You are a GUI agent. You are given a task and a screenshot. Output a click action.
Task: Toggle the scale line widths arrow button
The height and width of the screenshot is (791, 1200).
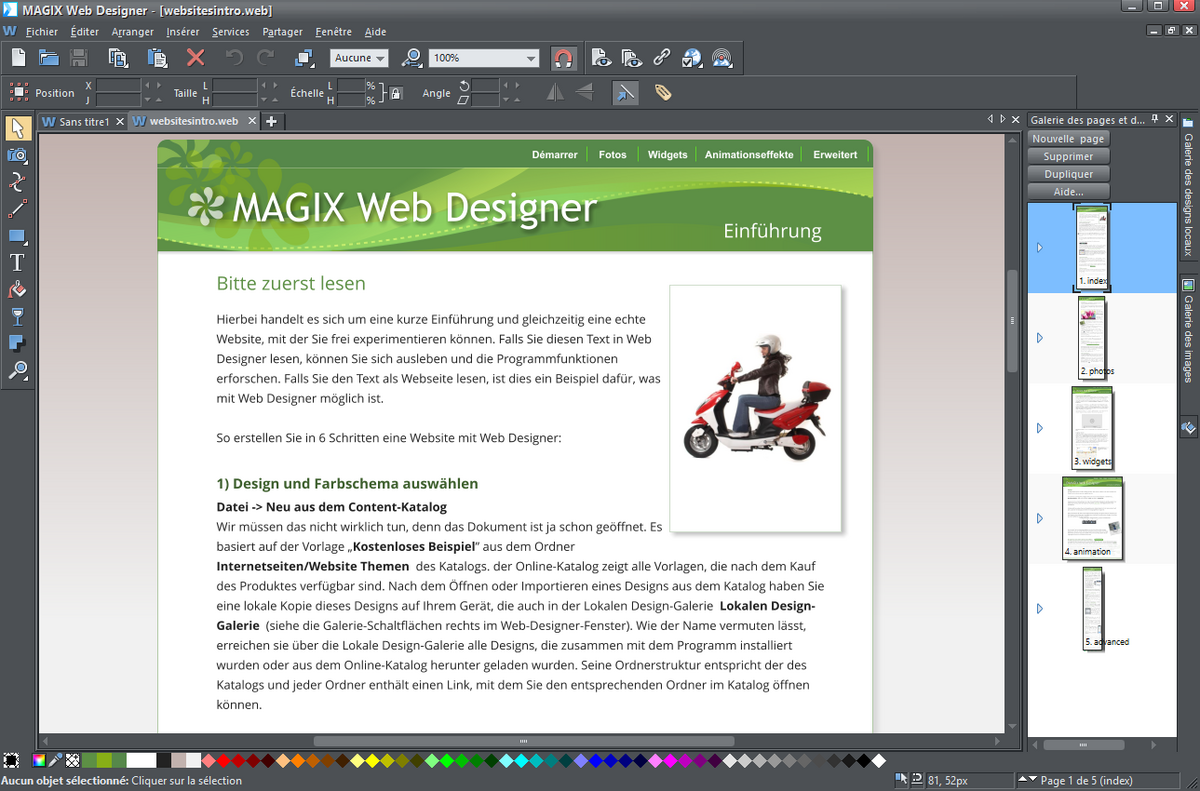tap(625, 93)
